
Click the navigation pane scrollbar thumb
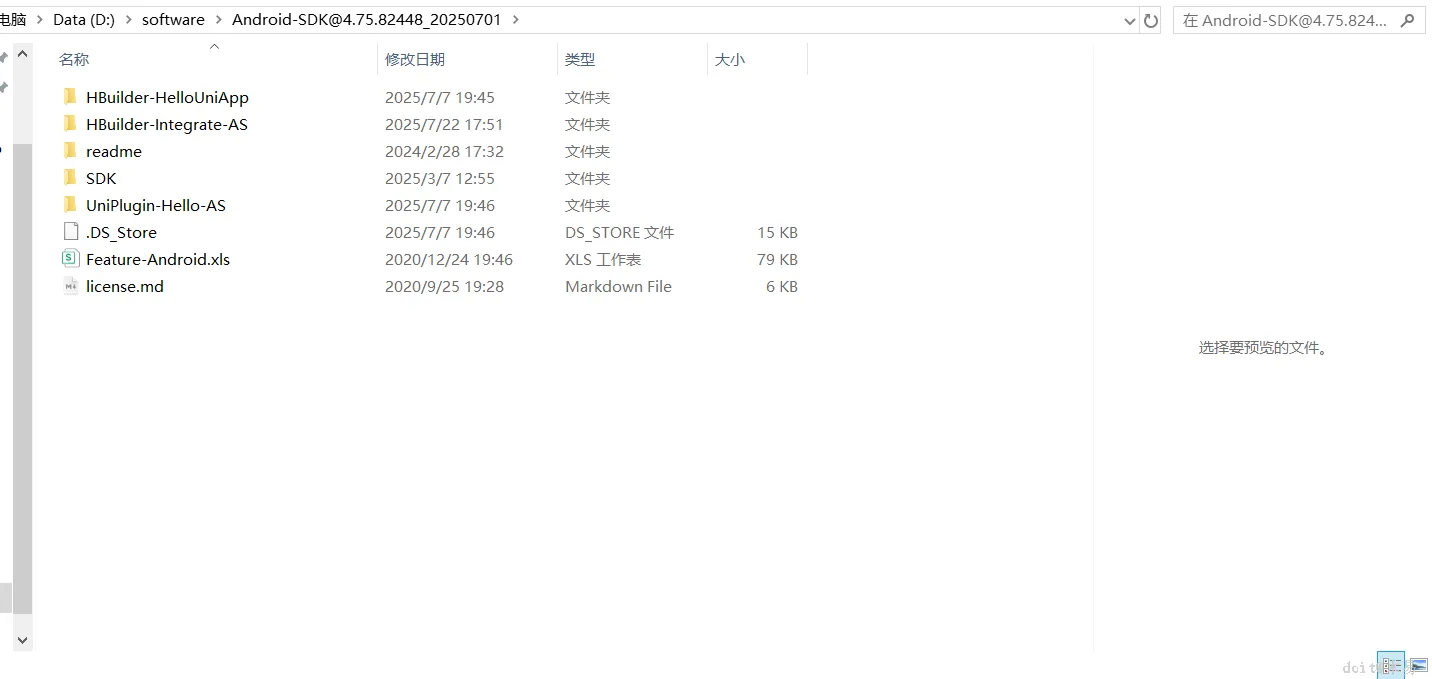(x=22, y=378)
